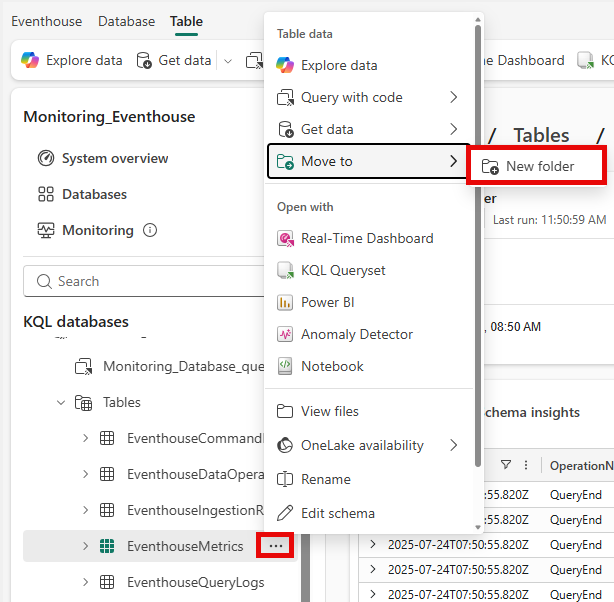Click the Databases grid icon in sidebar

46,194
